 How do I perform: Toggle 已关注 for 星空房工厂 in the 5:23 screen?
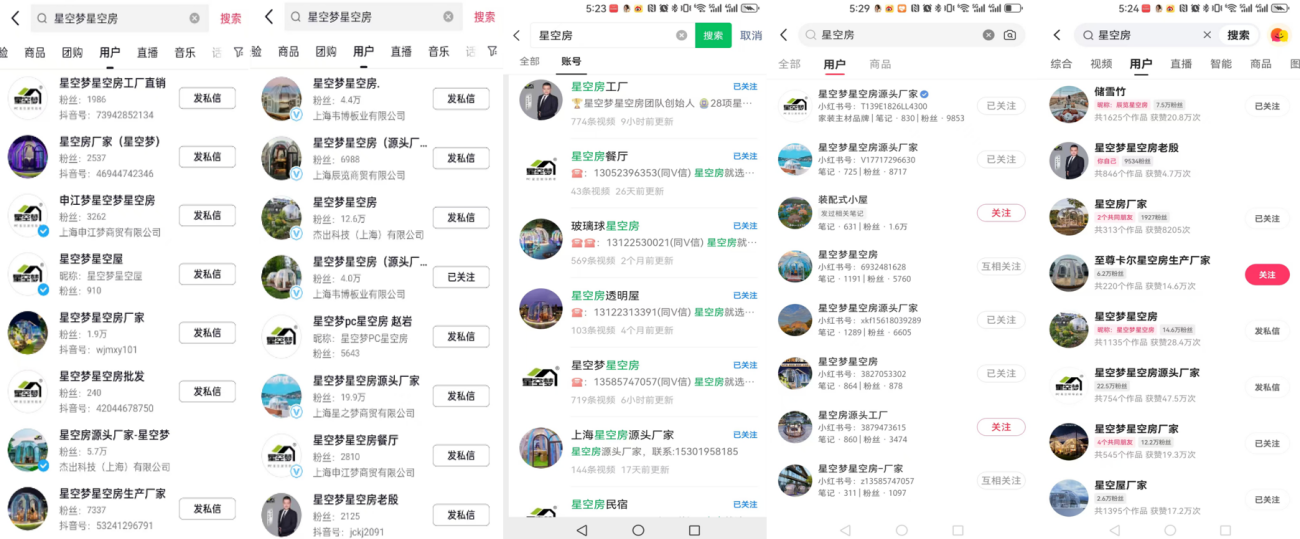pyautogui.click(x=745, y=87)
